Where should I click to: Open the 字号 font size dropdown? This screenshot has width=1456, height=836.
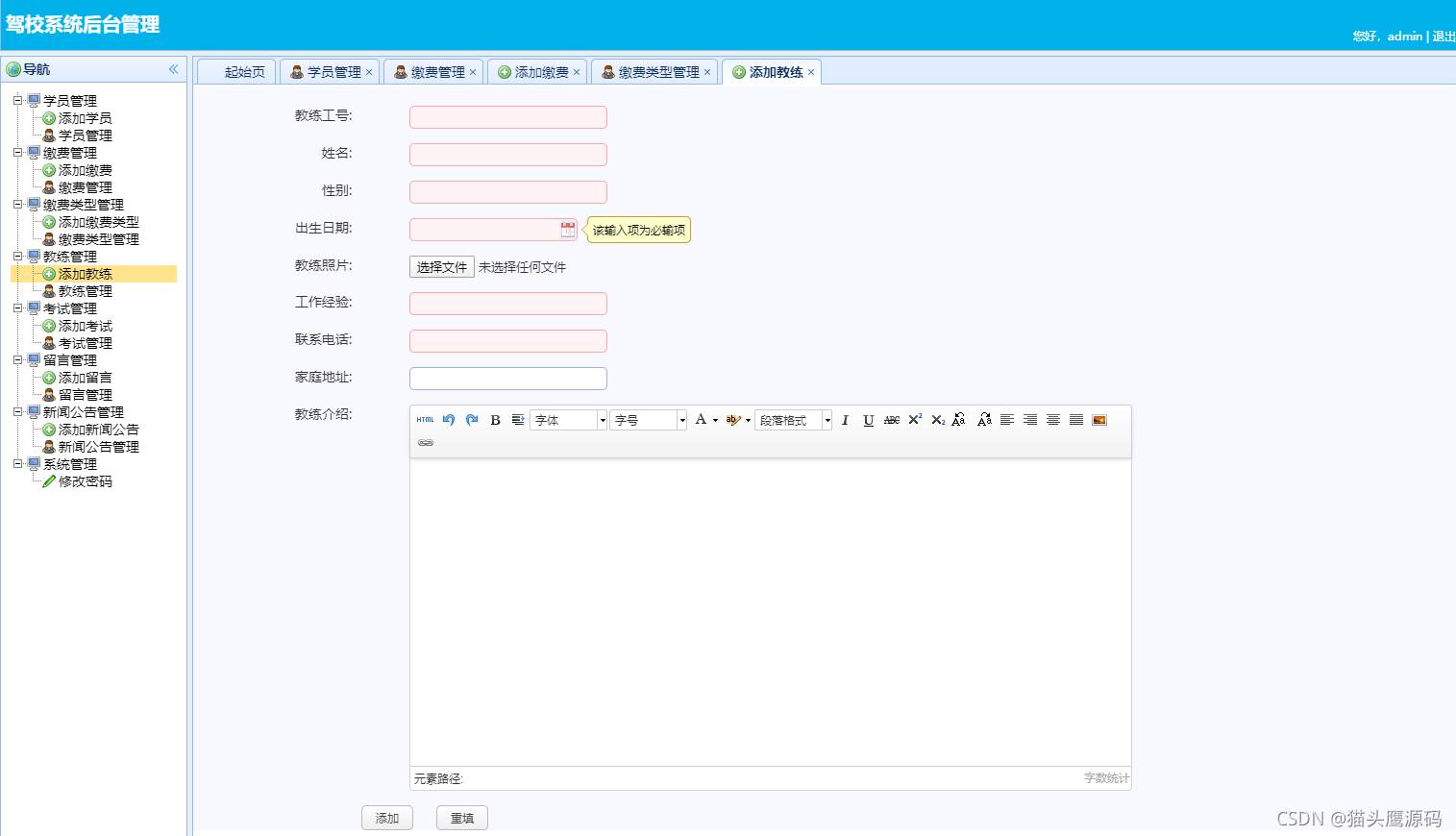648,420
